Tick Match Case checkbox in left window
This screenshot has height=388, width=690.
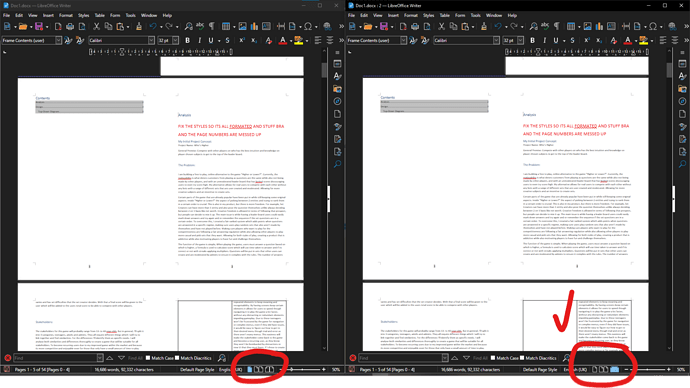148,358
